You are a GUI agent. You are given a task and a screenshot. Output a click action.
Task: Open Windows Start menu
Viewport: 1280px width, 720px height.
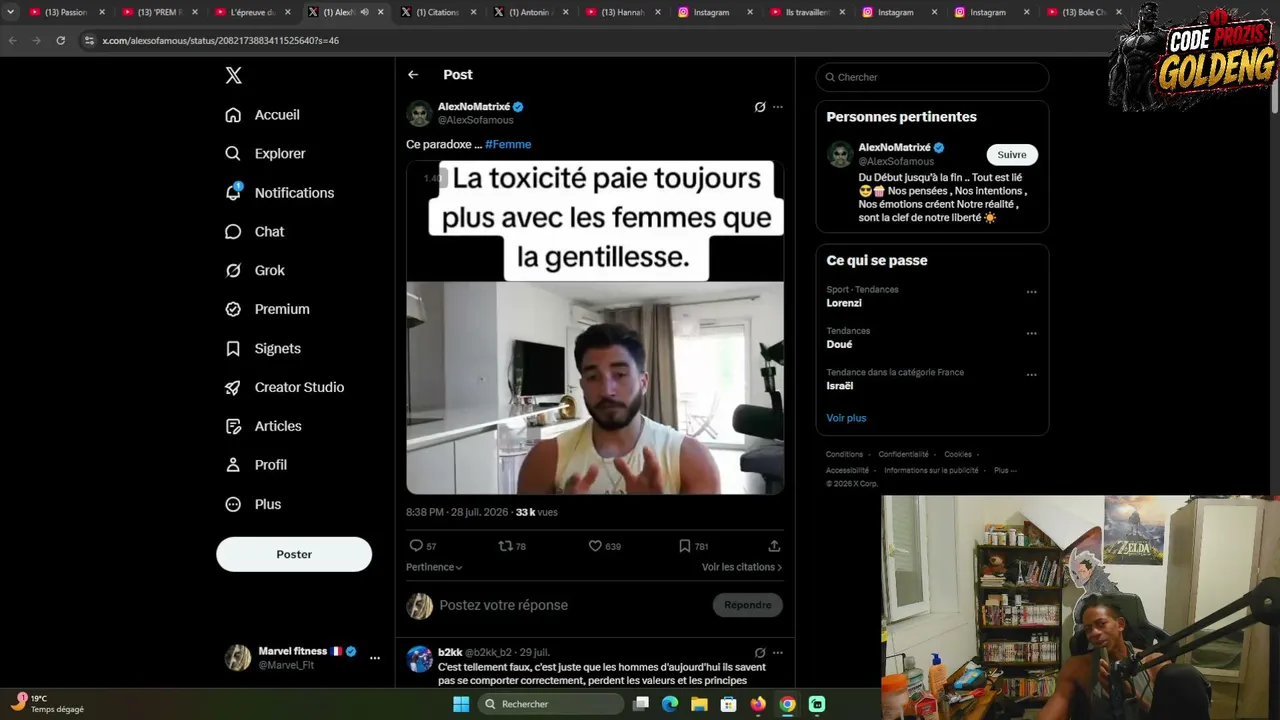461,704
